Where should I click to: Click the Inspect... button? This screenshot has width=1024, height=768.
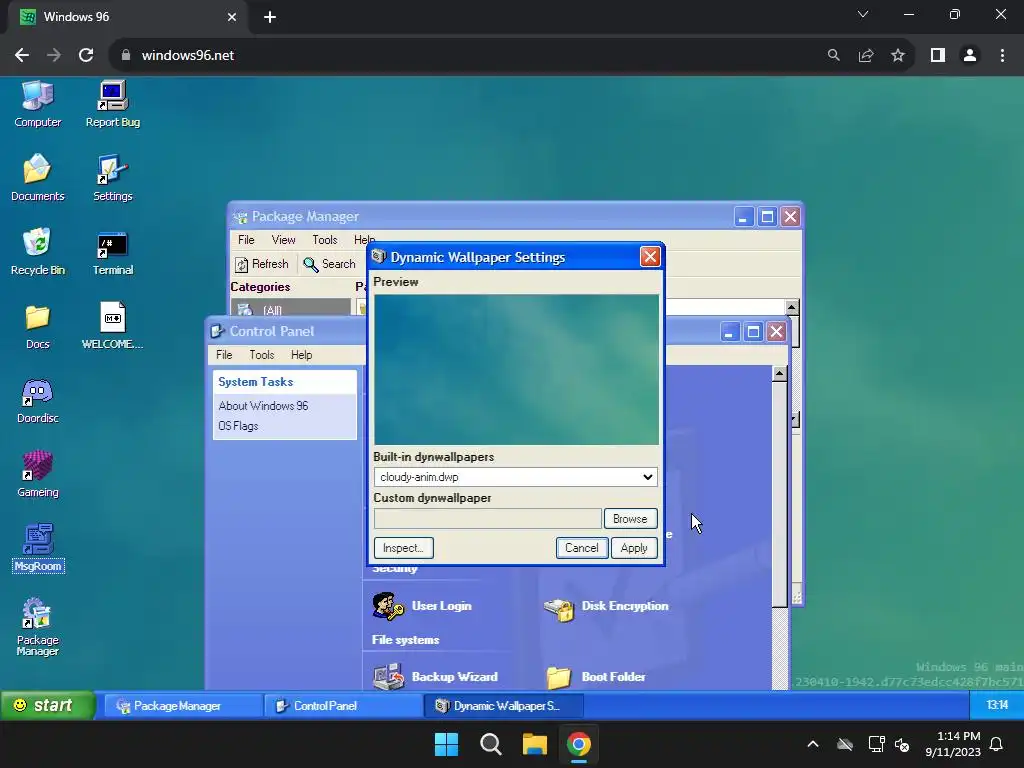click(404, 548)
